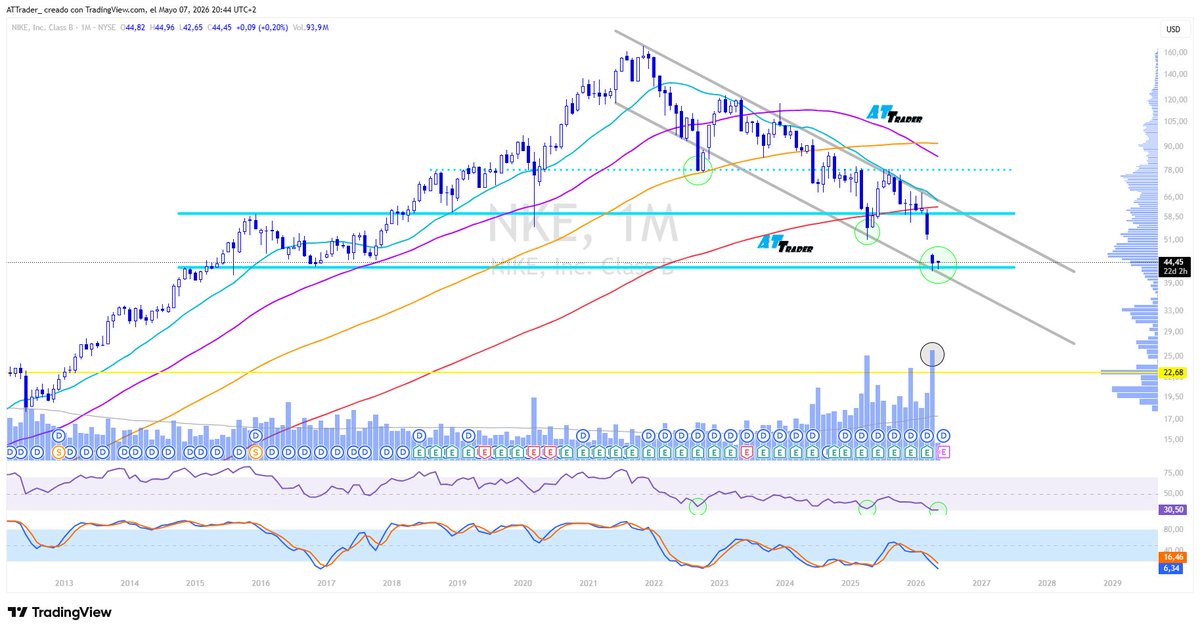Click the 2027 label on time axis
This screenshot has height=632, width=1200.
click(982, 581)
